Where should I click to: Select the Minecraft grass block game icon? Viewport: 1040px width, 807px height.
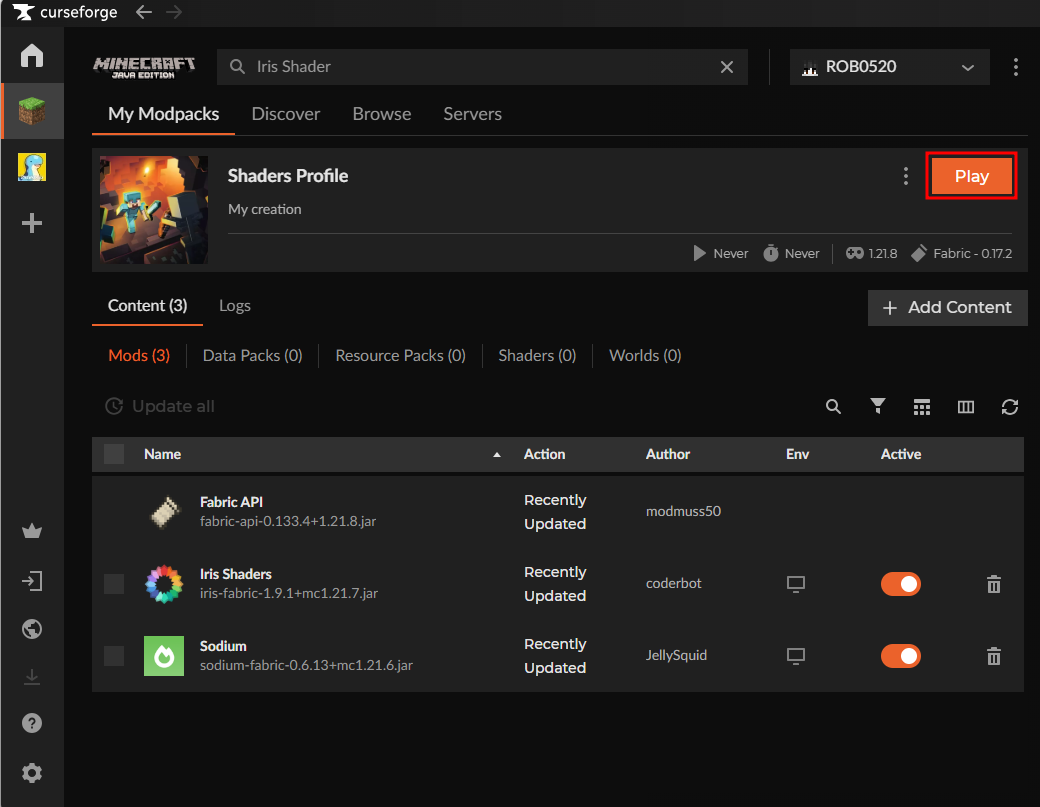(32, 111)
